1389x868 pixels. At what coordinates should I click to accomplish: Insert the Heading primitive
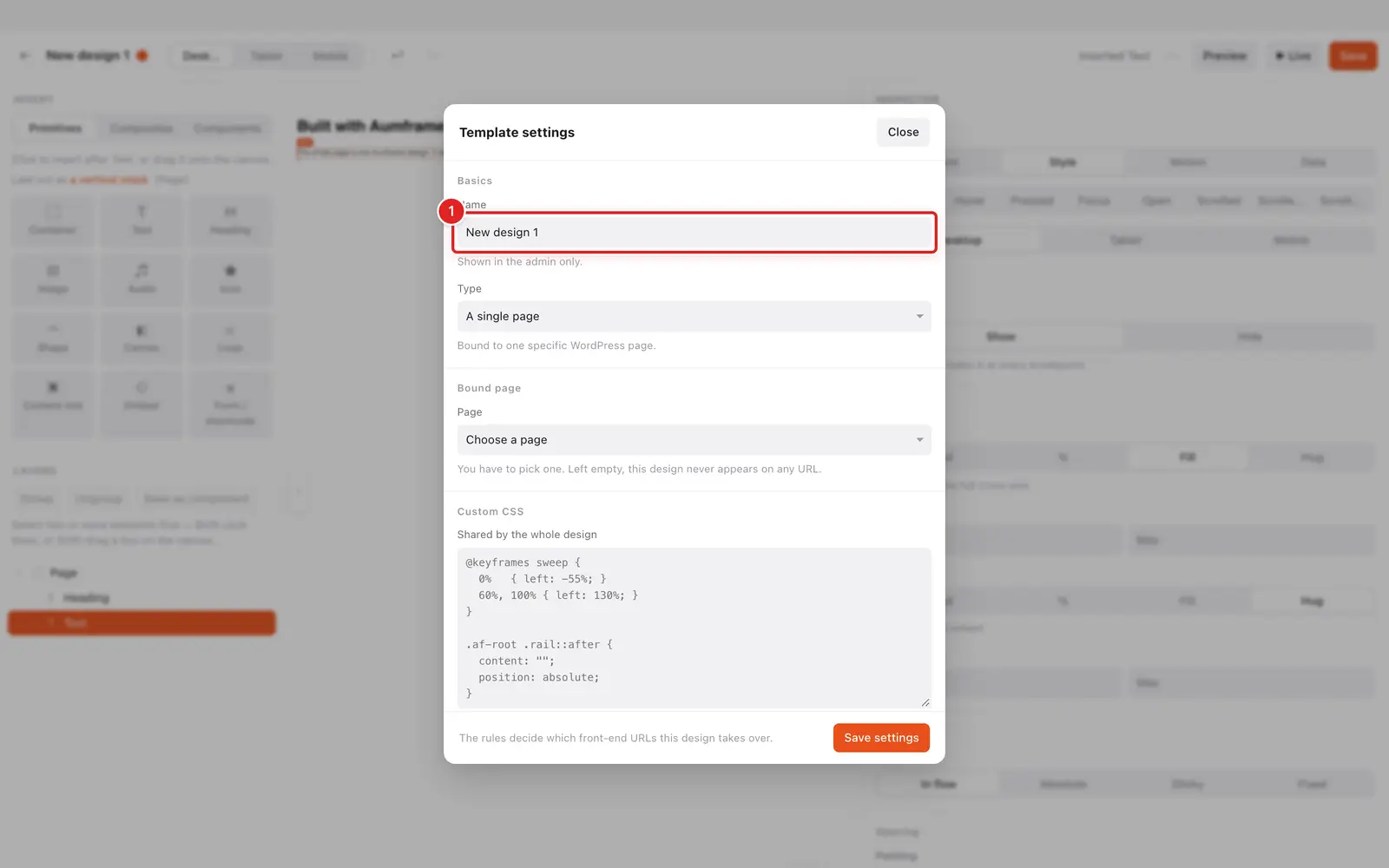(230, 220)
